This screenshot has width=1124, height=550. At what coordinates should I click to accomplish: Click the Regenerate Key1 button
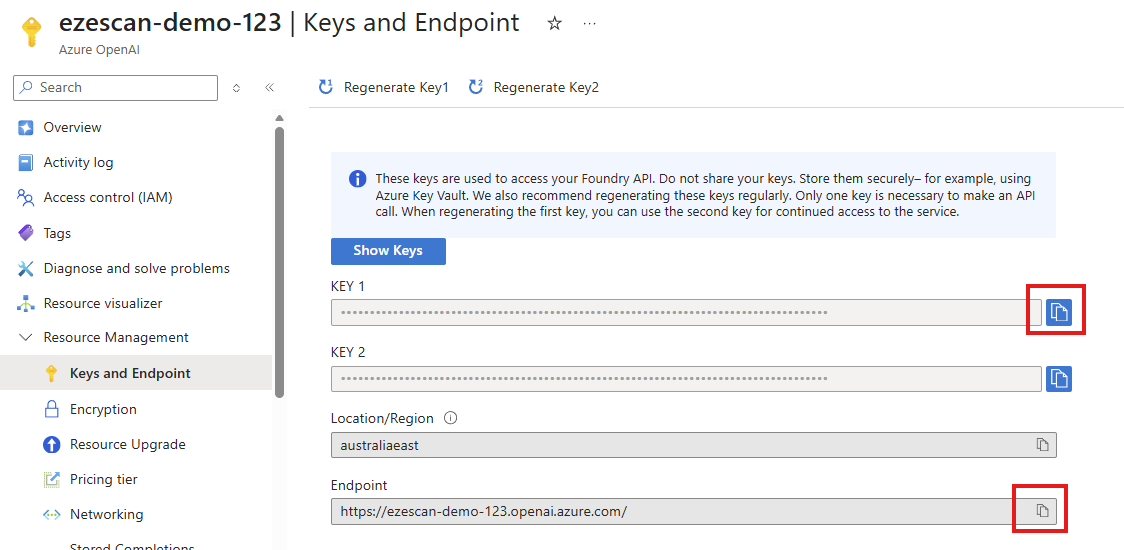(384, 87)
